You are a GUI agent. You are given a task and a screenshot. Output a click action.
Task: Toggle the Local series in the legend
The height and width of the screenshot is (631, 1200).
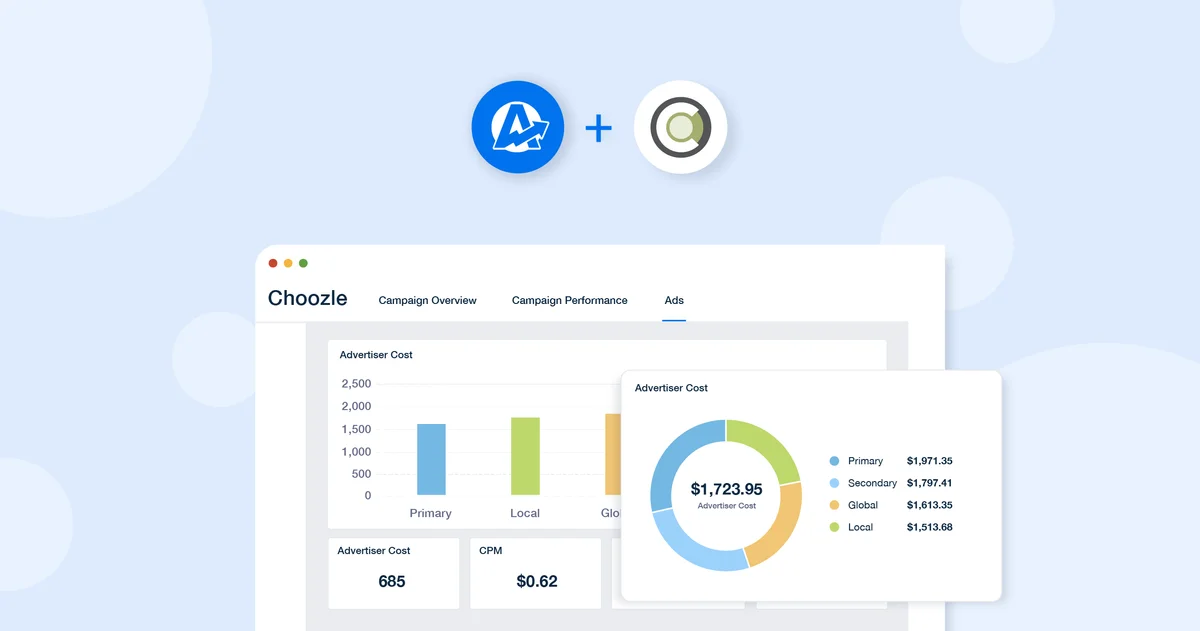tap(861, 526)
